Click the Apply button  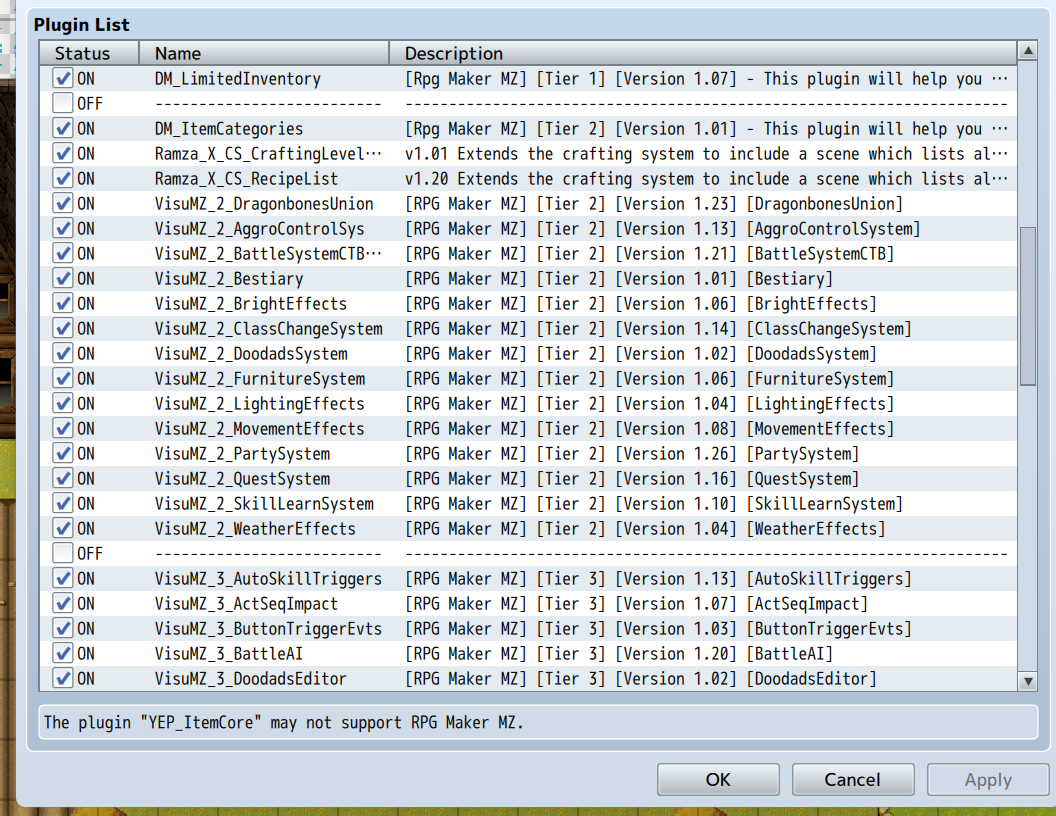coord(988,780)
